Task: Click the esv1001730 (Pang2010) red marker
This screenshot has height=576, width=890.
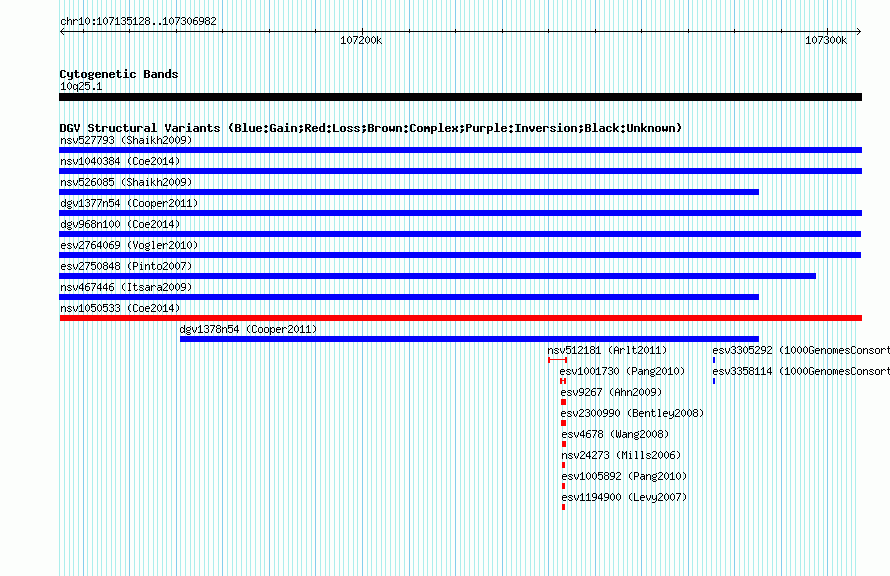Action: point(563,381)
